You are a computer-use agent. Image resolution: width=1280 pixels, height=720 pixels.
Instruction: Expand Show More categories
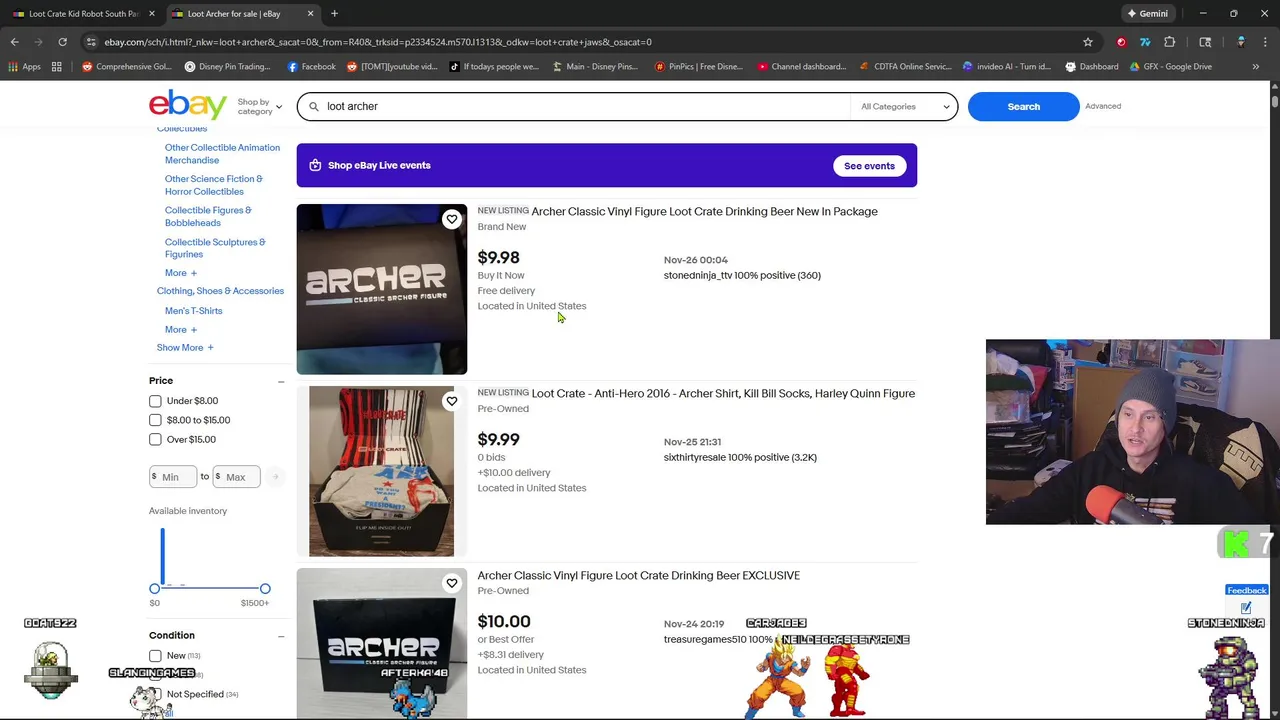(185, 348)
